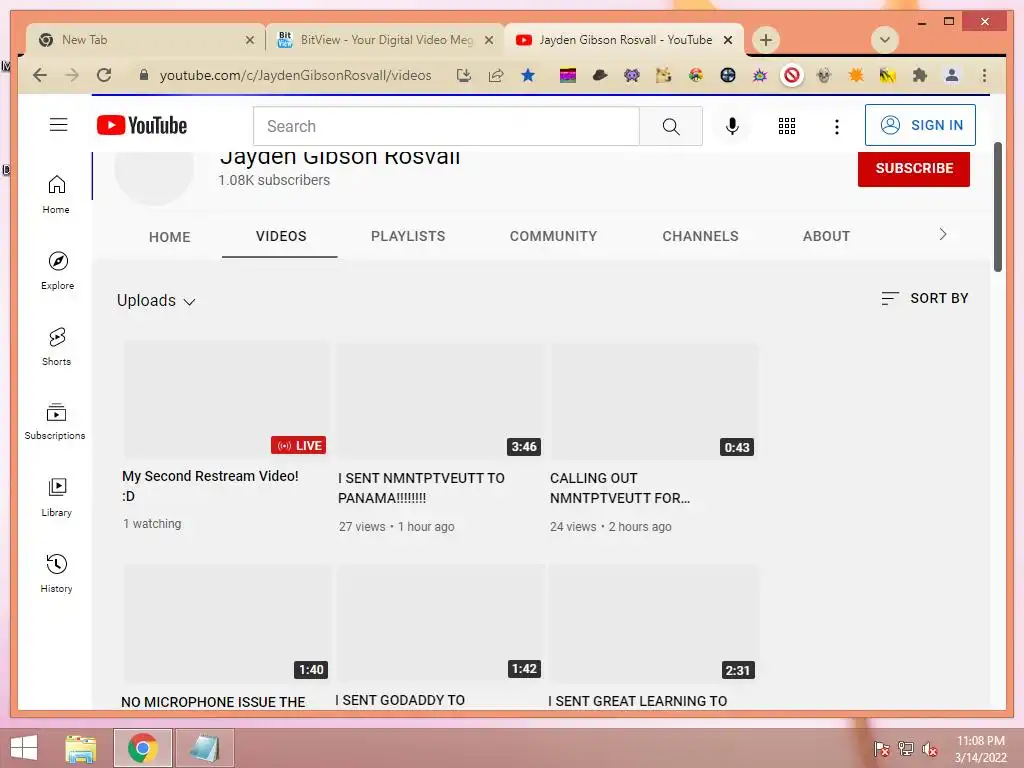Image resolution: width=1024 pixels, height=768 pixels.
Task: Switch to the New Tab browser tab
Action: tap(145, 40)
